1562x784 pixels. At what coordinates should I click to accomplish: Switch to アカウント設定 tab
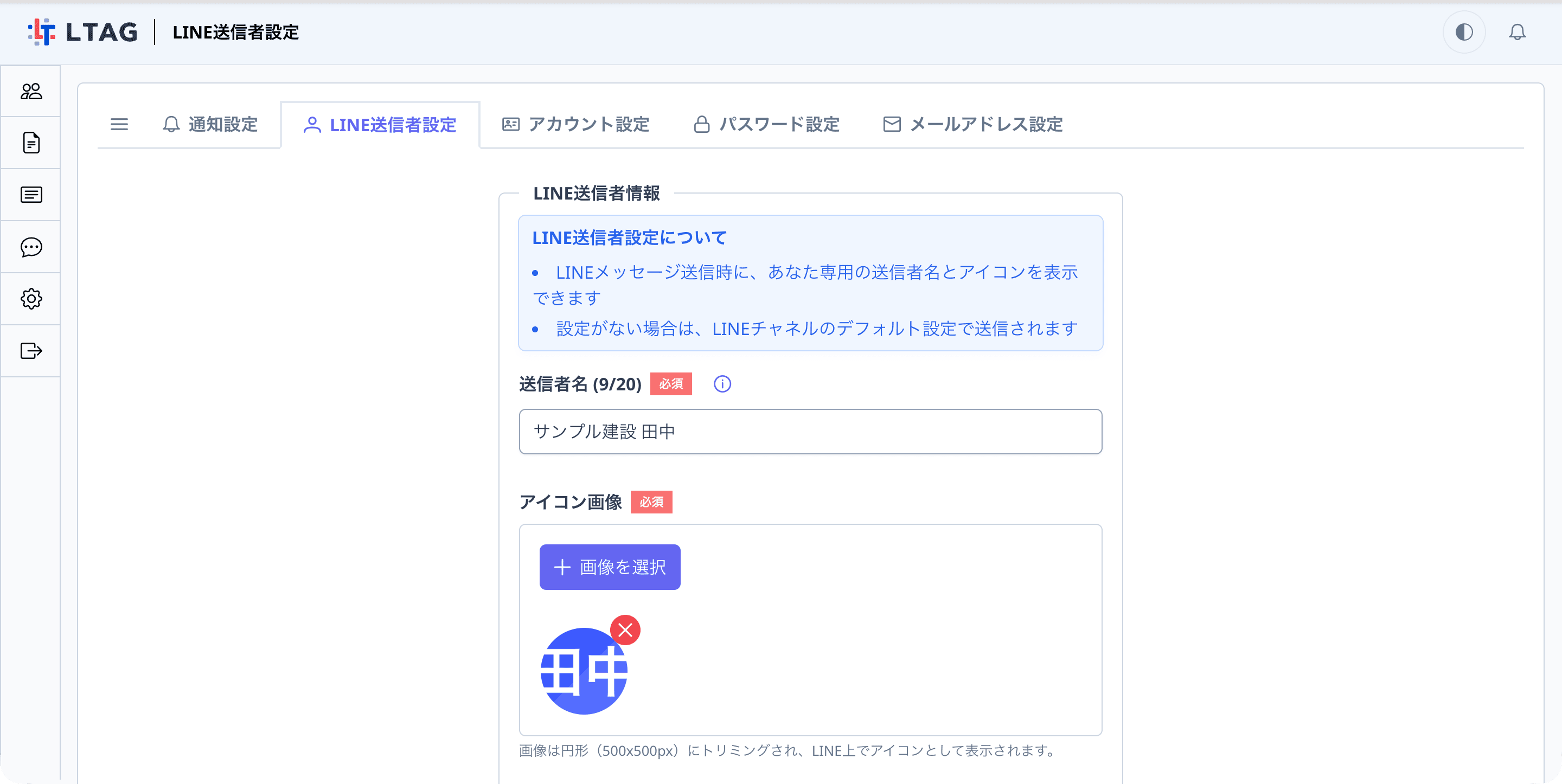pos(576,124)
